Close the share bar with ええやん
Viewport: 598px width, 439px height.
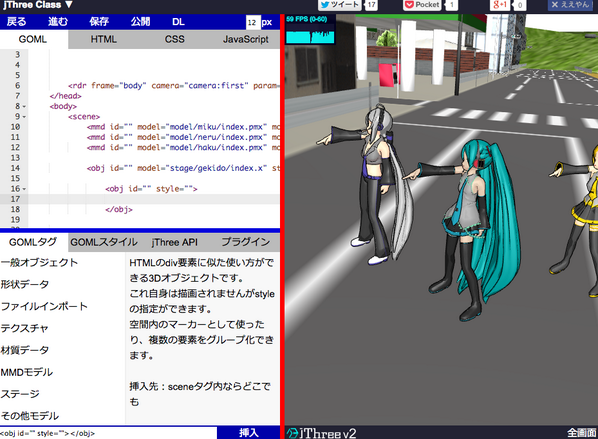tap(571, 5)
